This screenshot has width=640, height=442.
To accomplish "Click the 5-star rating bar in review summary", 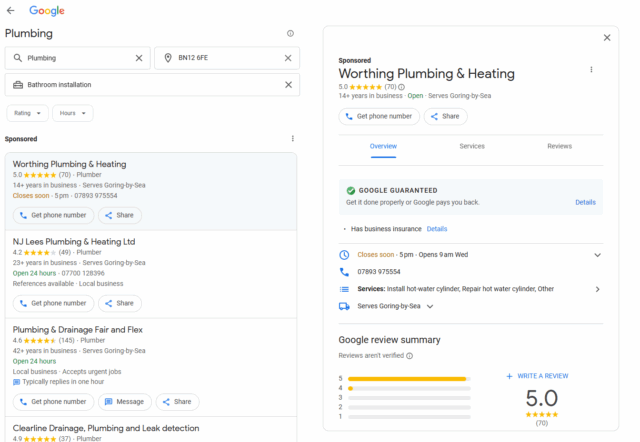I will point(408,379).
